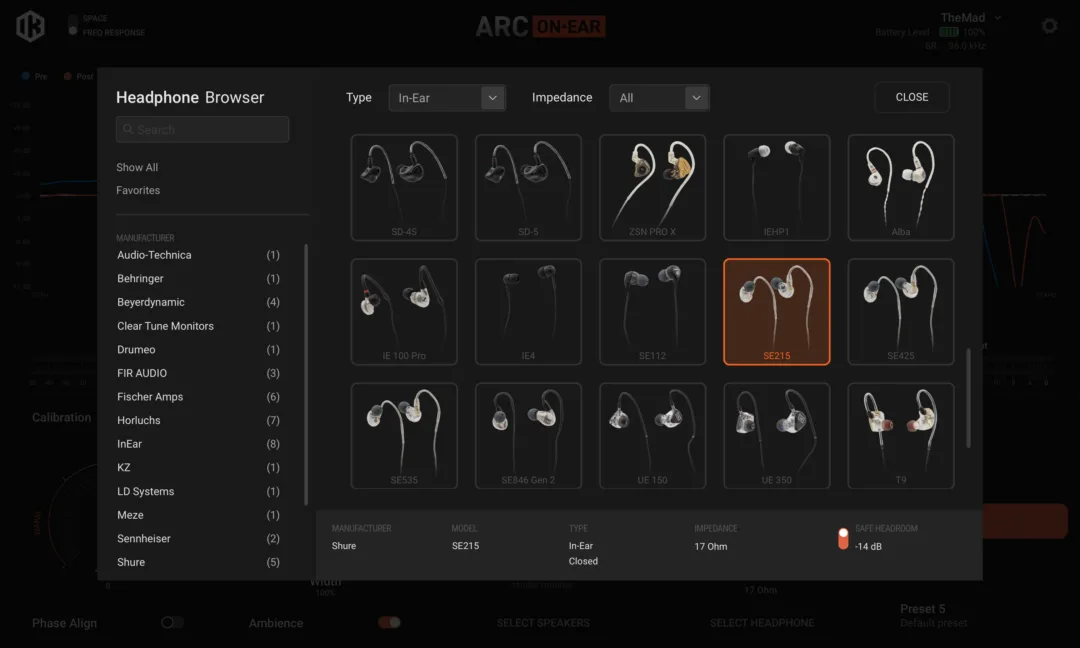Click into the Search field
Viewport: 1080px width, 648px height.
pos(202,129)
